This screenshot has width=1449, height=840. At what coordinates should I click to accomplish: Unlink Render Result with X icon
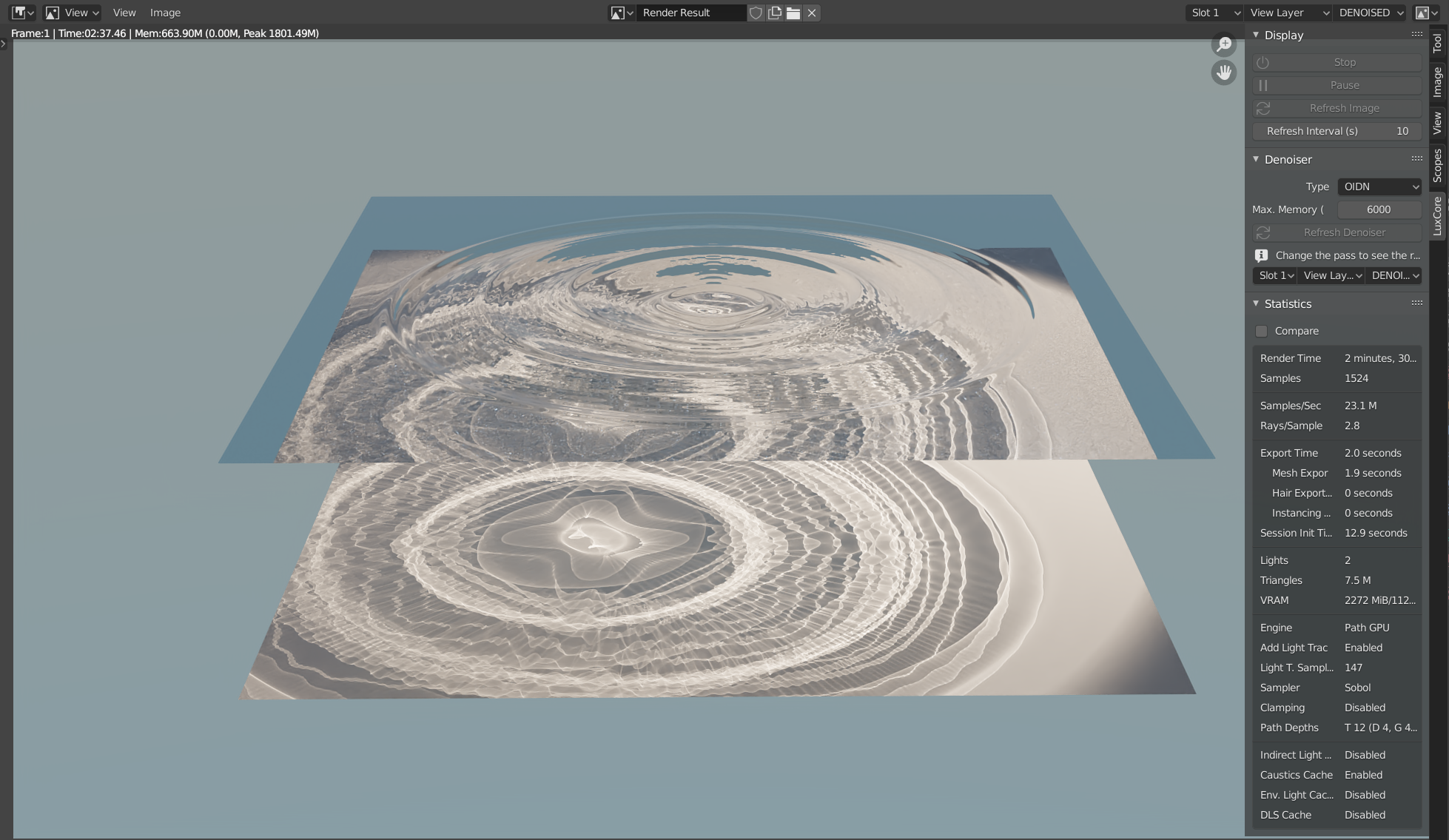click(x=812, y=13)
